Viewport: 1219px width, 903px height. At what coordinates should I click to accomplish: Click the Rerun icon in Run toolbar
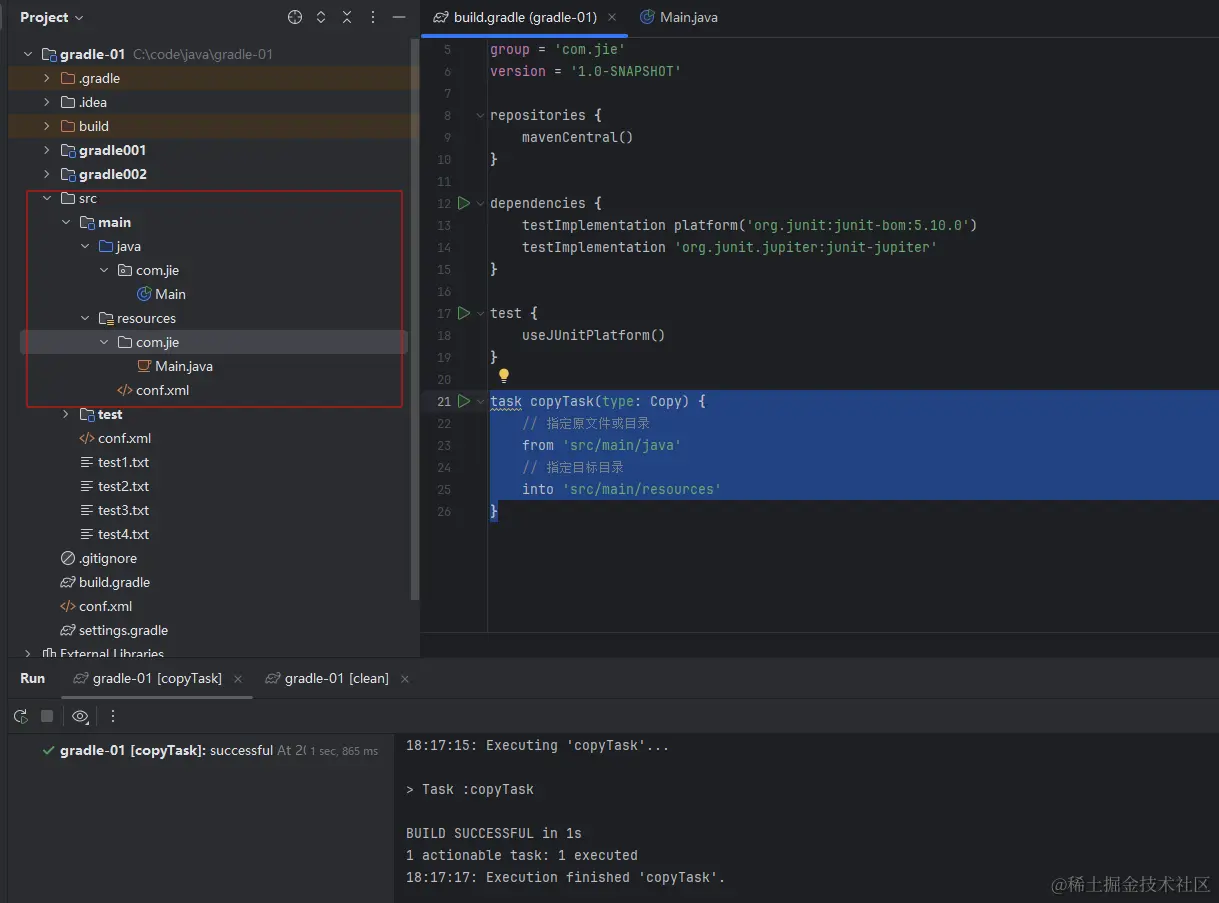[x=20, y=716]
